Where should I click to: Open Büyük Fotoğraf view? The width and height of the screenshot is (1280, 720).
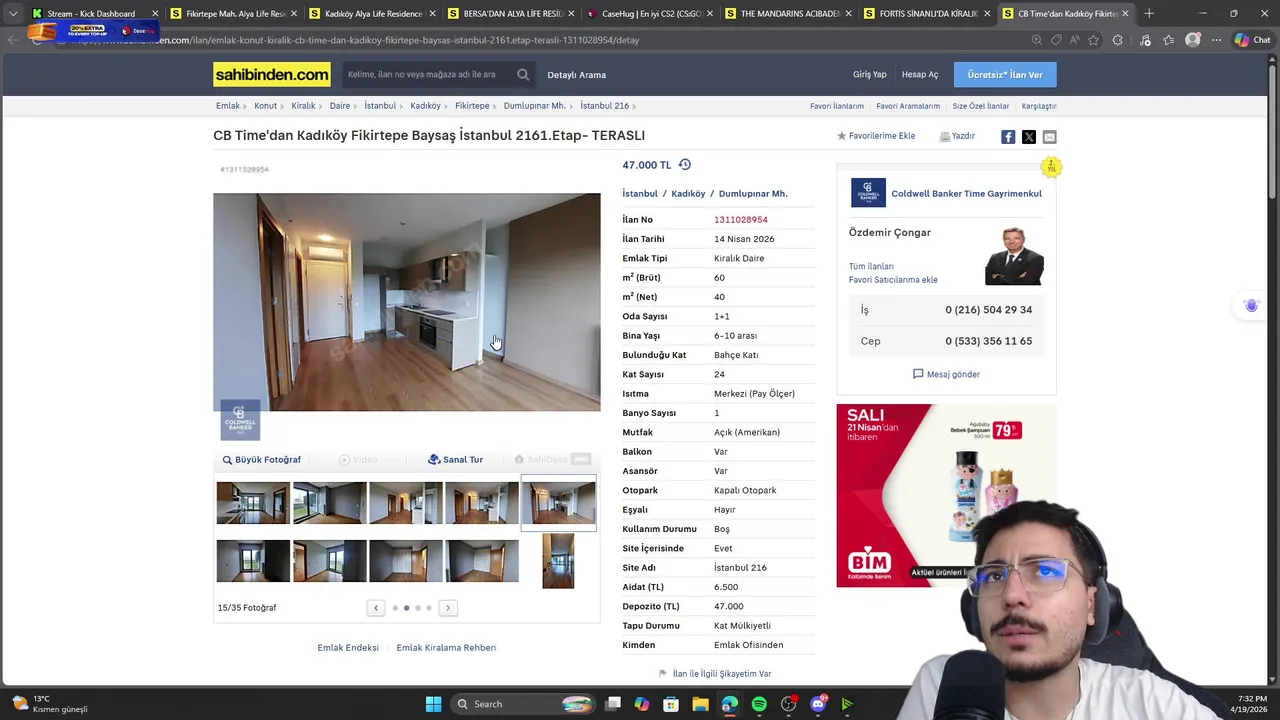pos(262,460)
